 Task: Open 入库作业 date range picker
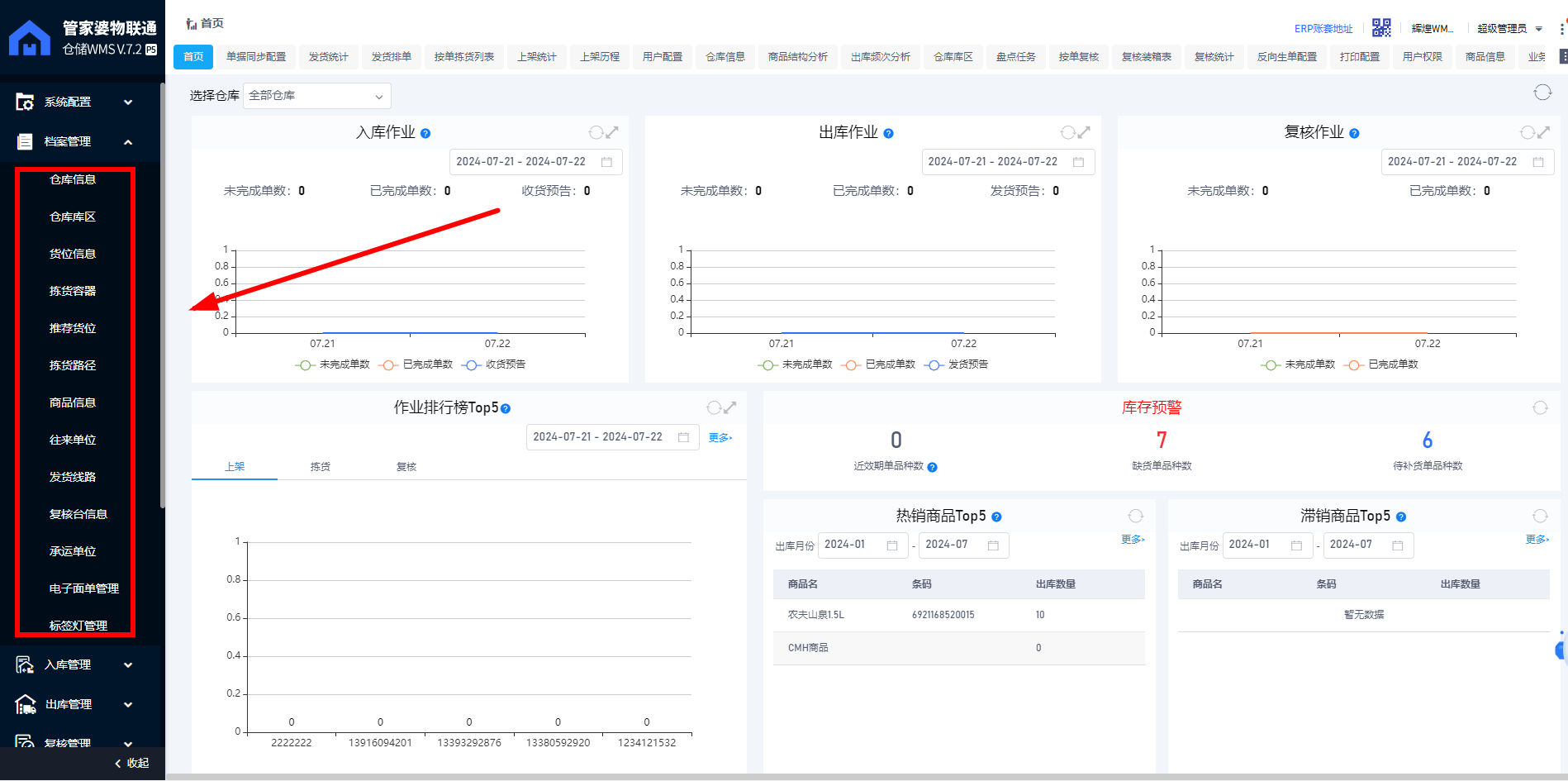point(535,162)
